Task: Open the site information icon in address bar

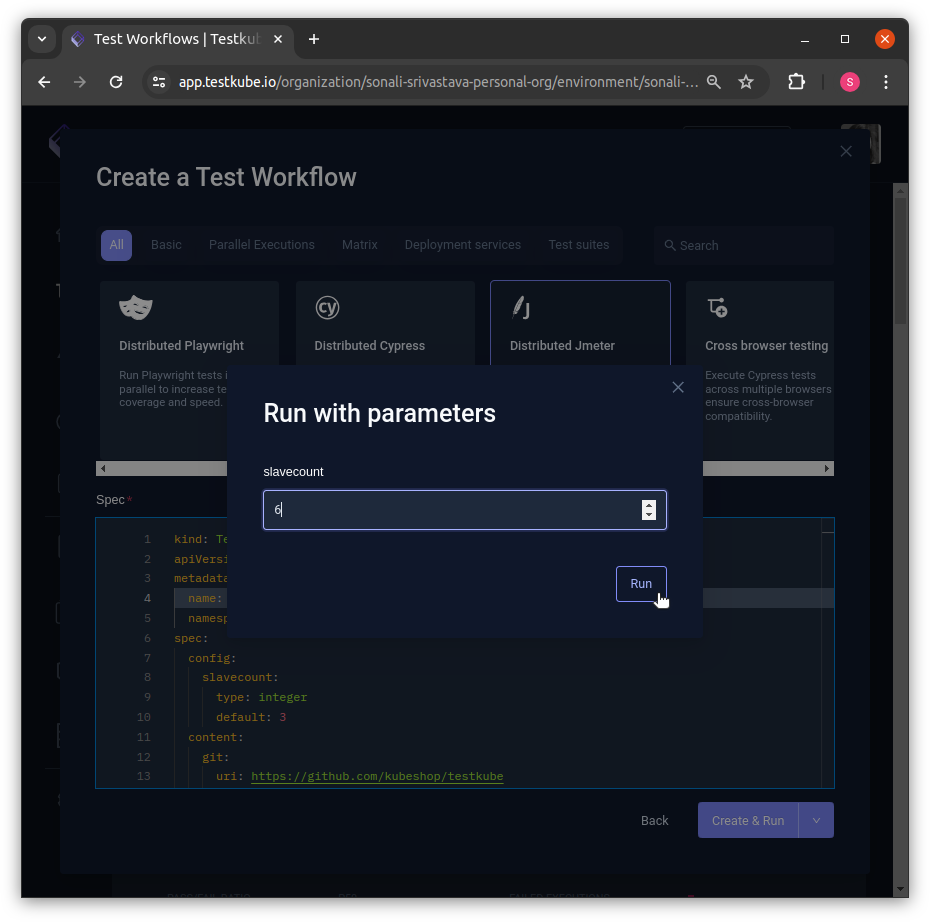Action: point(158,82)
